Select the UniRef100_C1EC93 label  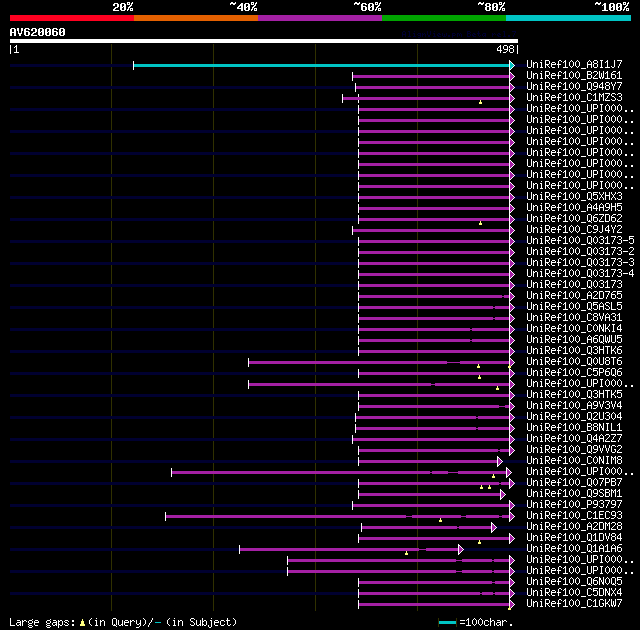(x=574, y=516)
